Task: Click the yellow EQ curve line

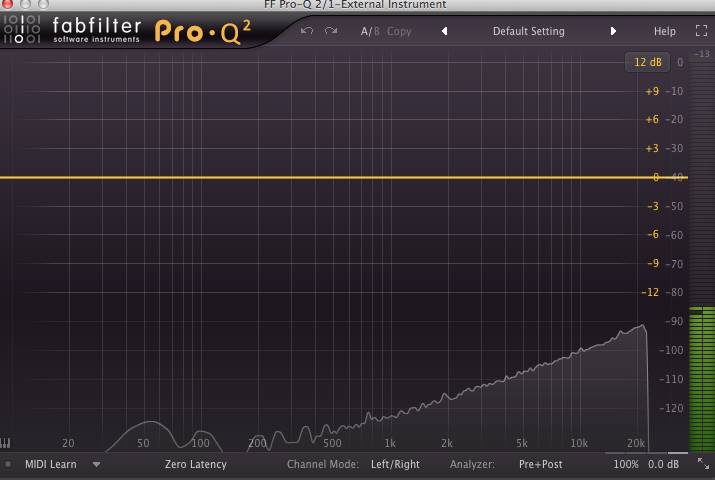Action: [300, 177]
